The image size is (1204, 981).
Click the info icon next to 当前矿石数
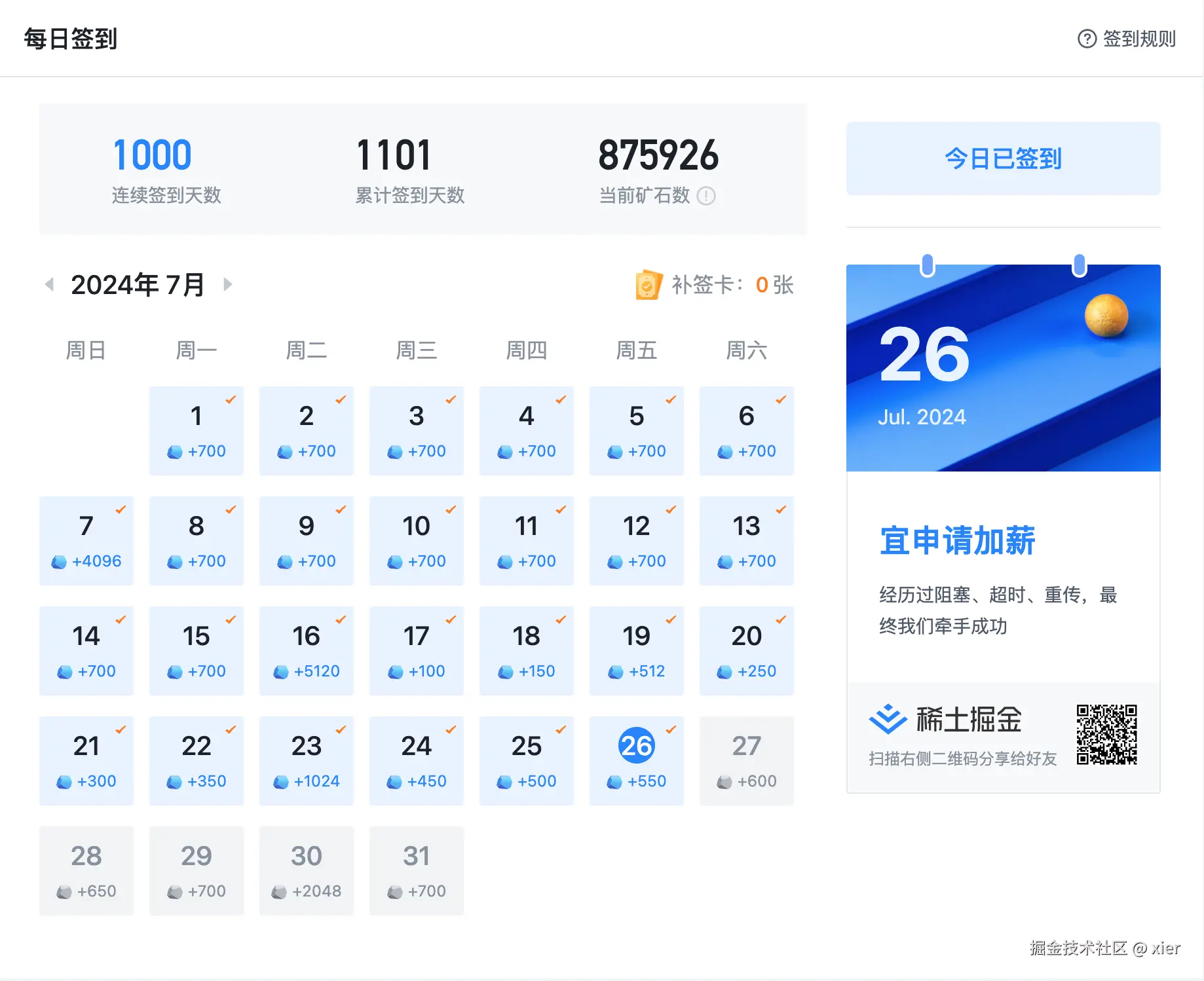click(x=706, y=196)
